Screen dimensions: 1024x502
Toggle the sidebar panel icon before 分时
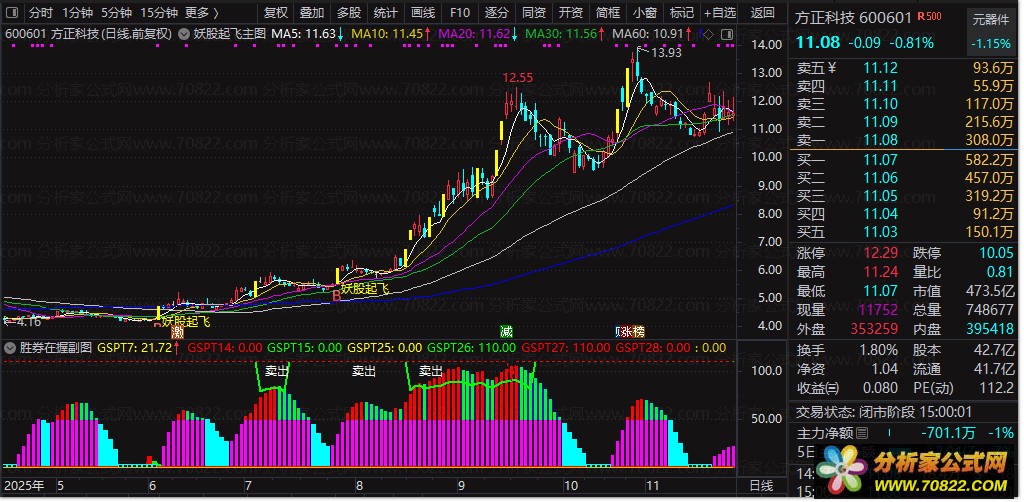click(x=14, y=12)
